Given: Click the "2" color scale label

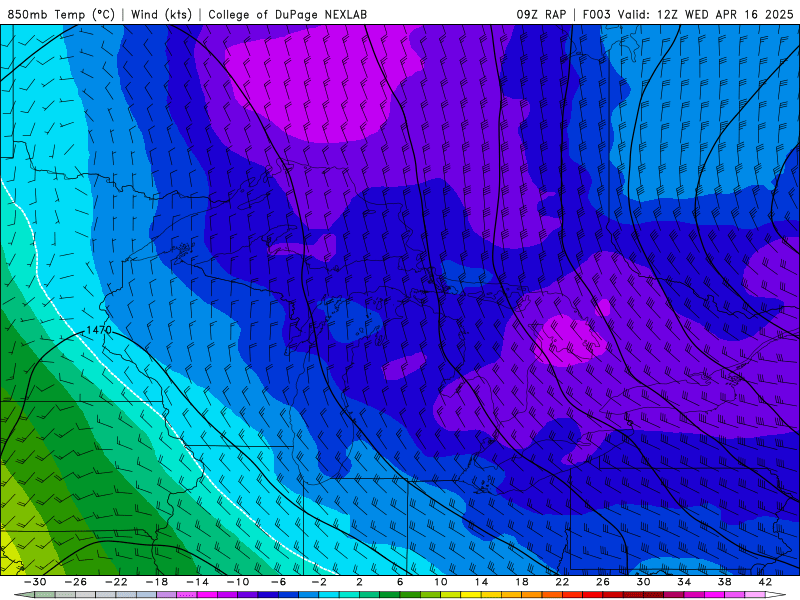Looking at the screenshot, I should 359,582.
